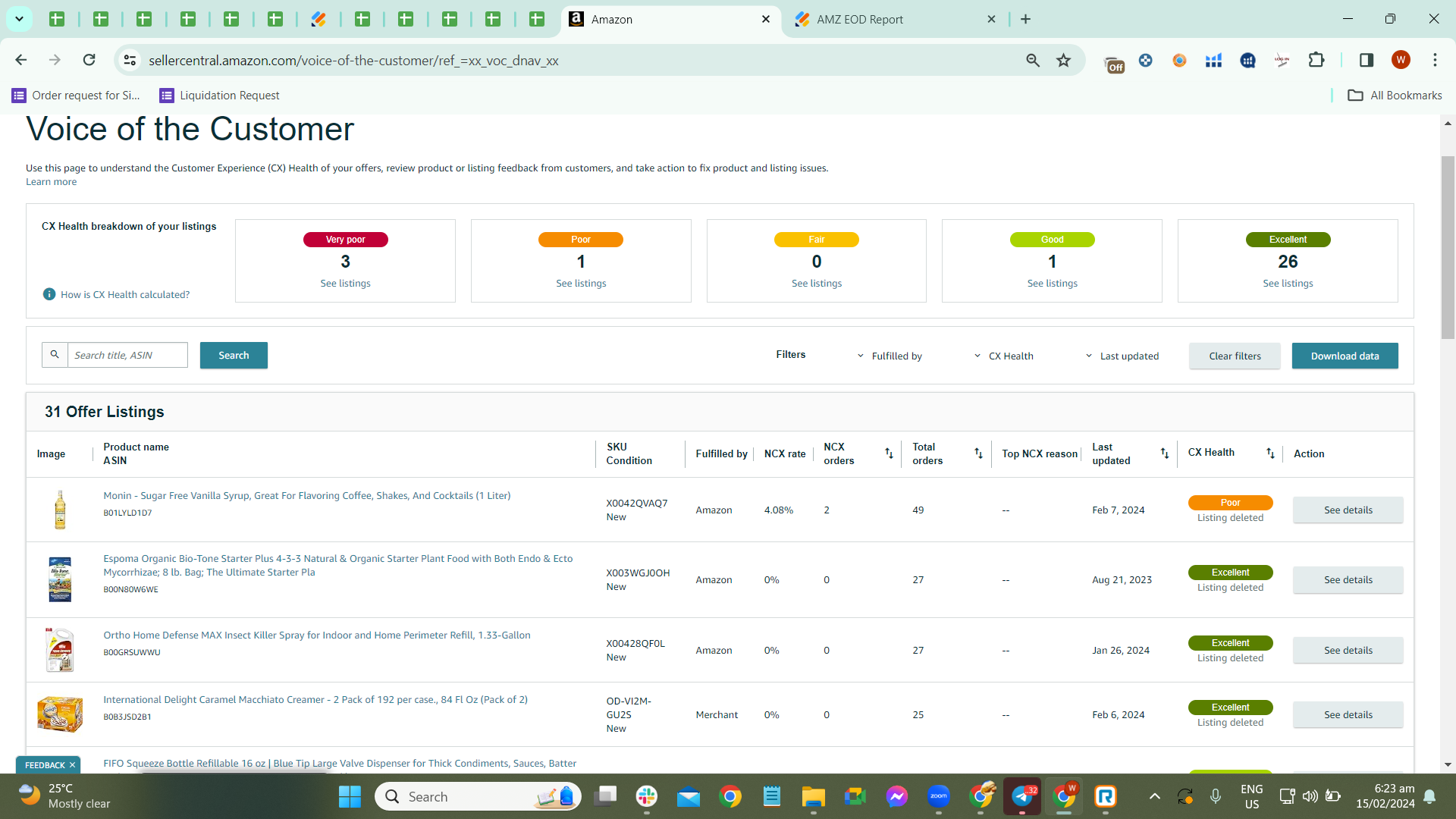The height and width of the screenshot is (819, 1456).
Task: See details for Monin syrup row
Action: click(1348, 510)
